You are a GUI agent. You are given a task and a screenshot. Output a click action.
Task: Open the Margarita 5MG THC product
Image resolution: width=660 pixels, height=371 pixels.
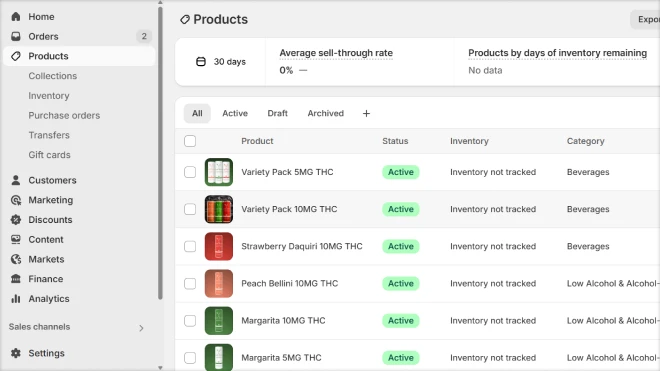coord(281,358)
